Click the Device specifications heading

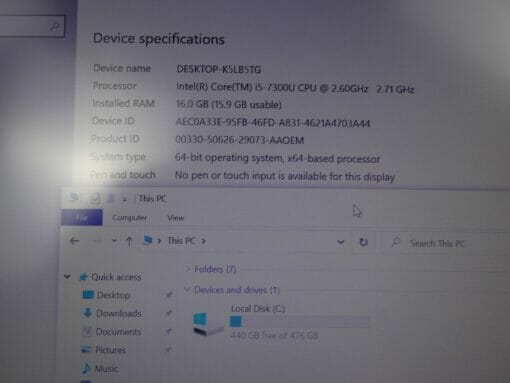(159, 39)
